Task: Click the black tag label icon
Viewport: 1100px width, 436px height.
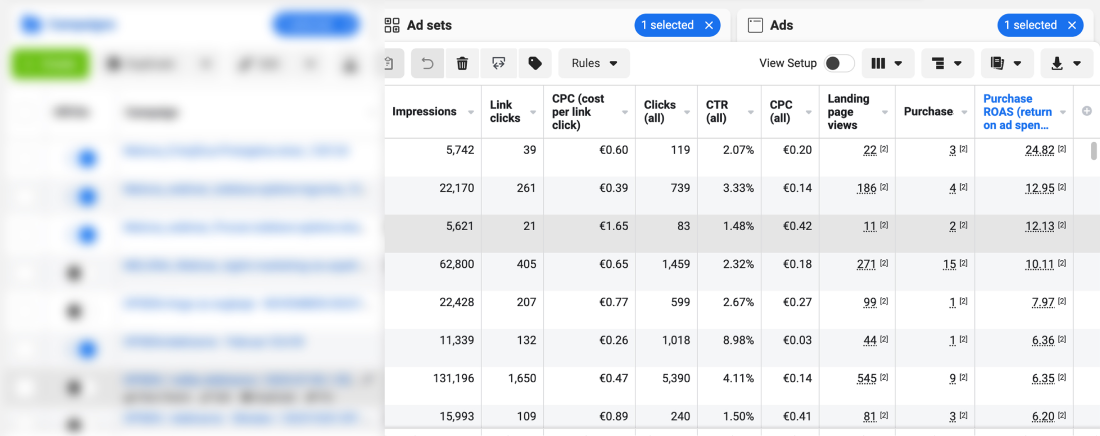Action: pos(535,63)
